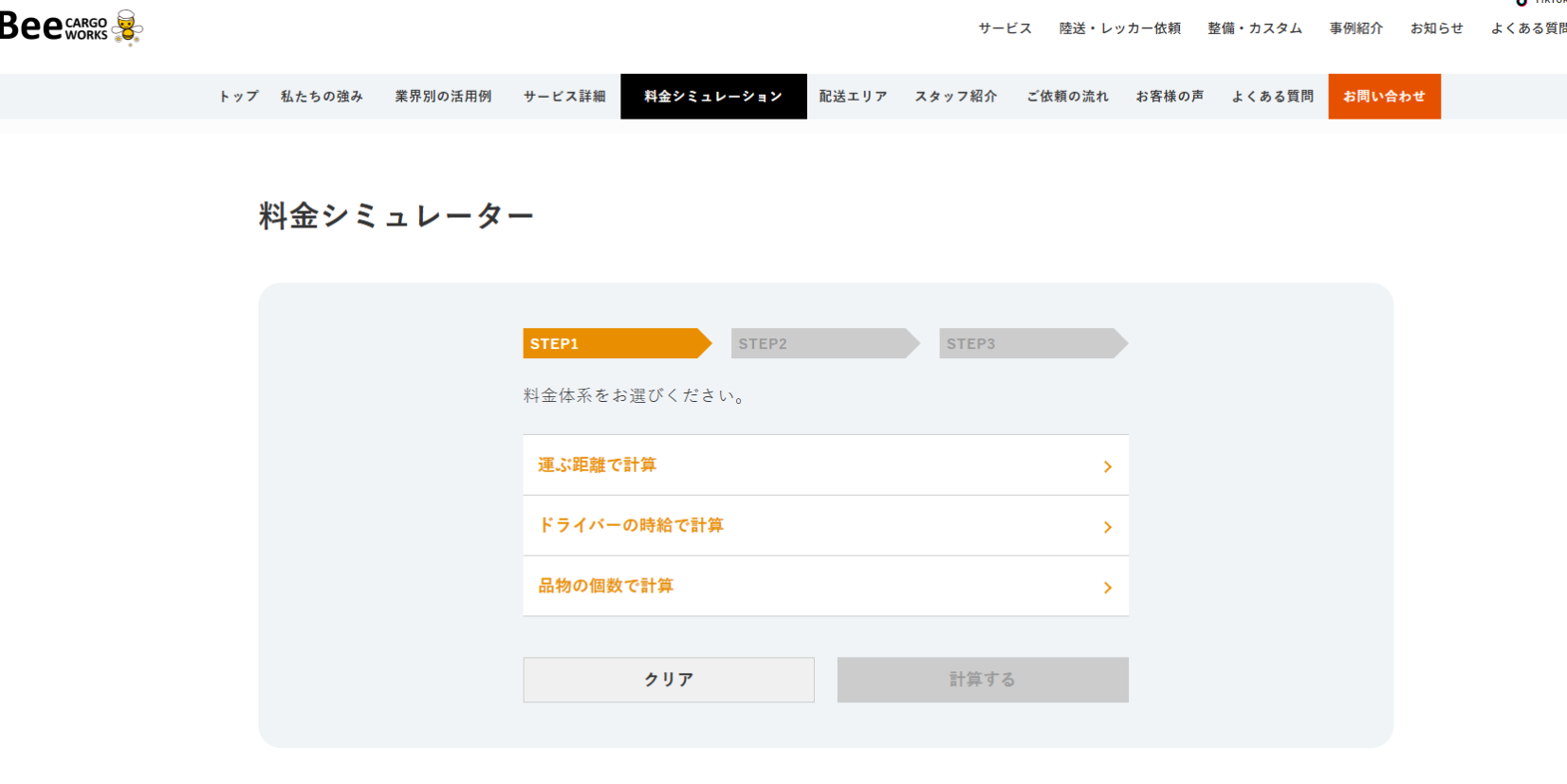Select the 運ぶ距離で計算 pricing option
The height and width of the screenshot is (784, 1567).
(x=598, y=465)
